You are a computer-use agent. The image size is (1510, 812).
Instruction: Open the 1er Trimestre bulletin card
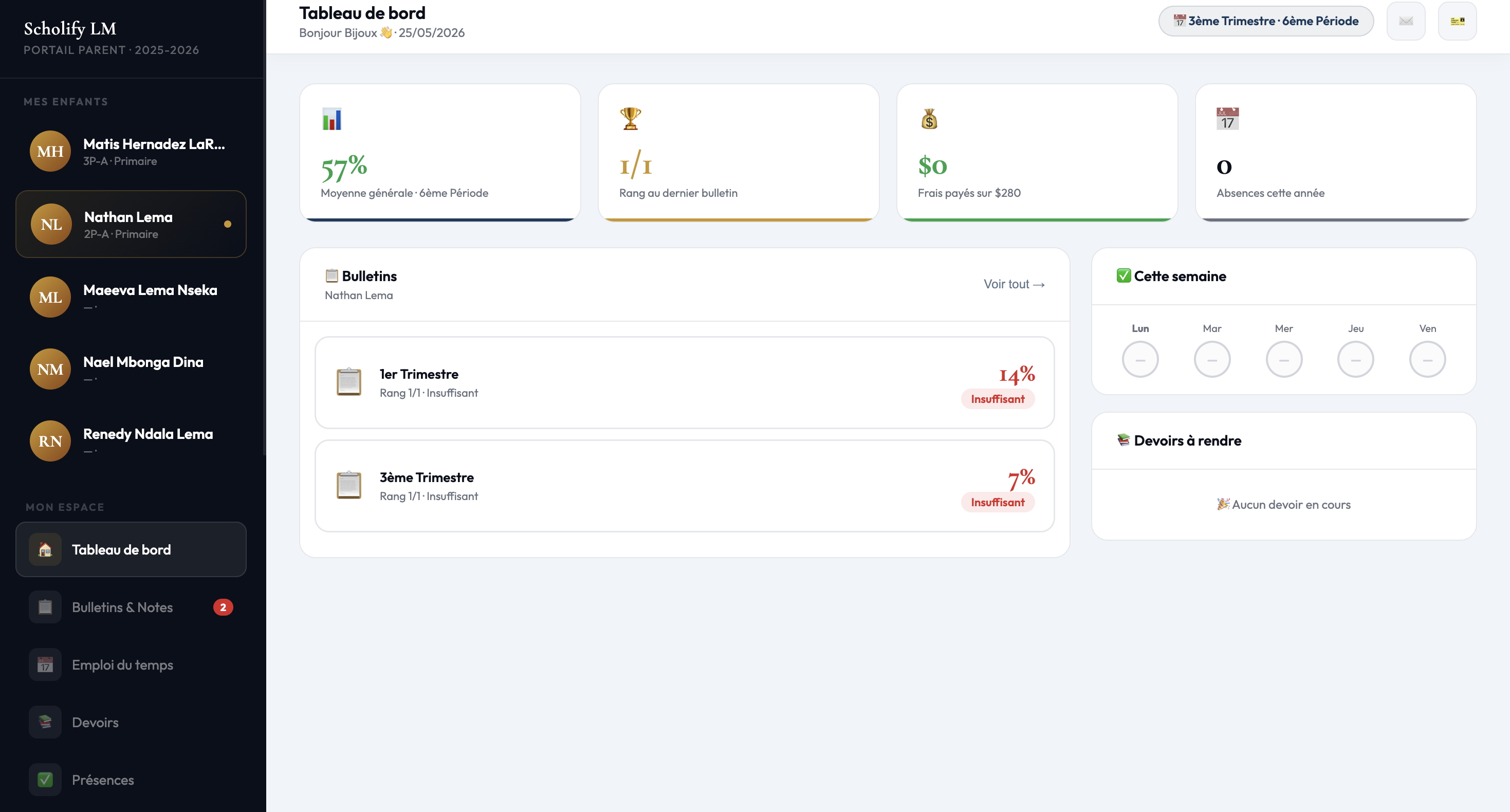[684, 382]
